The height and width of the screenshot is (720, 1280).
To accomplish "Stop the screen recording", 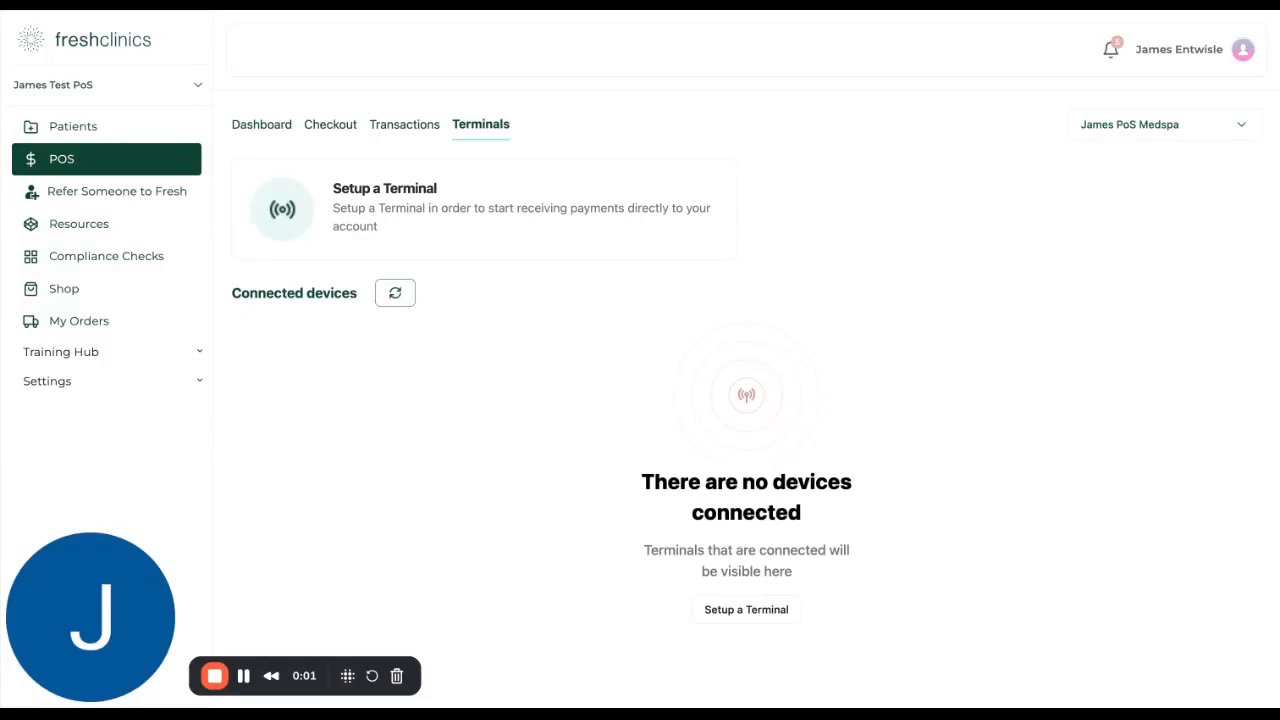I will pos(215,676).
